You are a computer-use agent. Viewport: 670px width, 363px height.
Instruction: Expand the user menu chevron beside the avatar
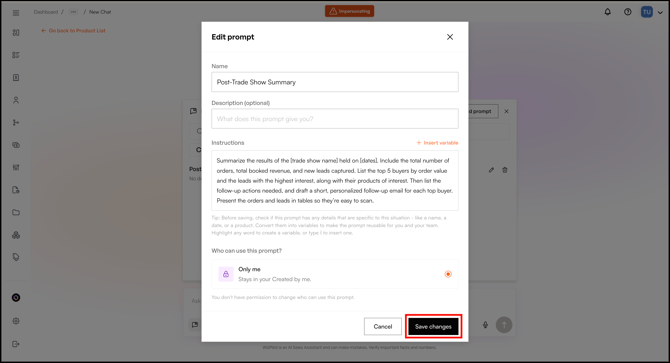(x=660, y=13)
